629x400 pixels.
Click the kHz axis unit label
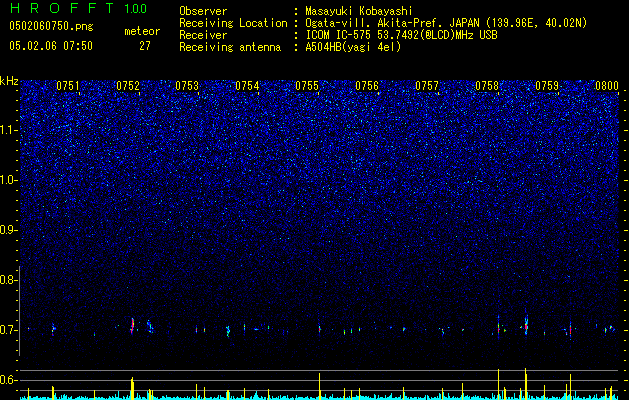[9, 81]
